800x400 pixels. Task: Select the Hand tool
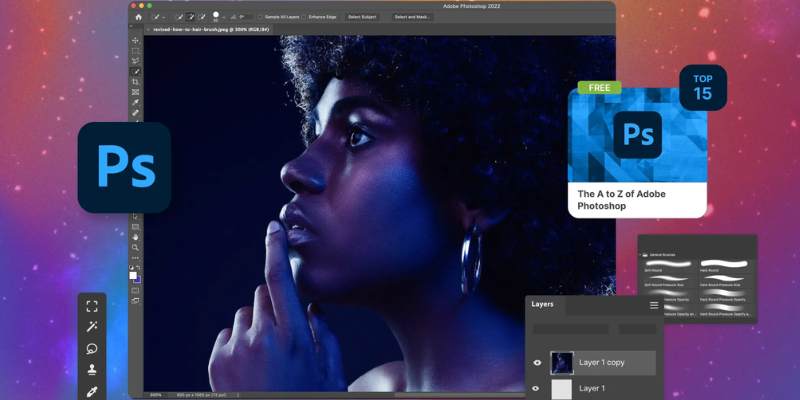[x=135, y=237]
